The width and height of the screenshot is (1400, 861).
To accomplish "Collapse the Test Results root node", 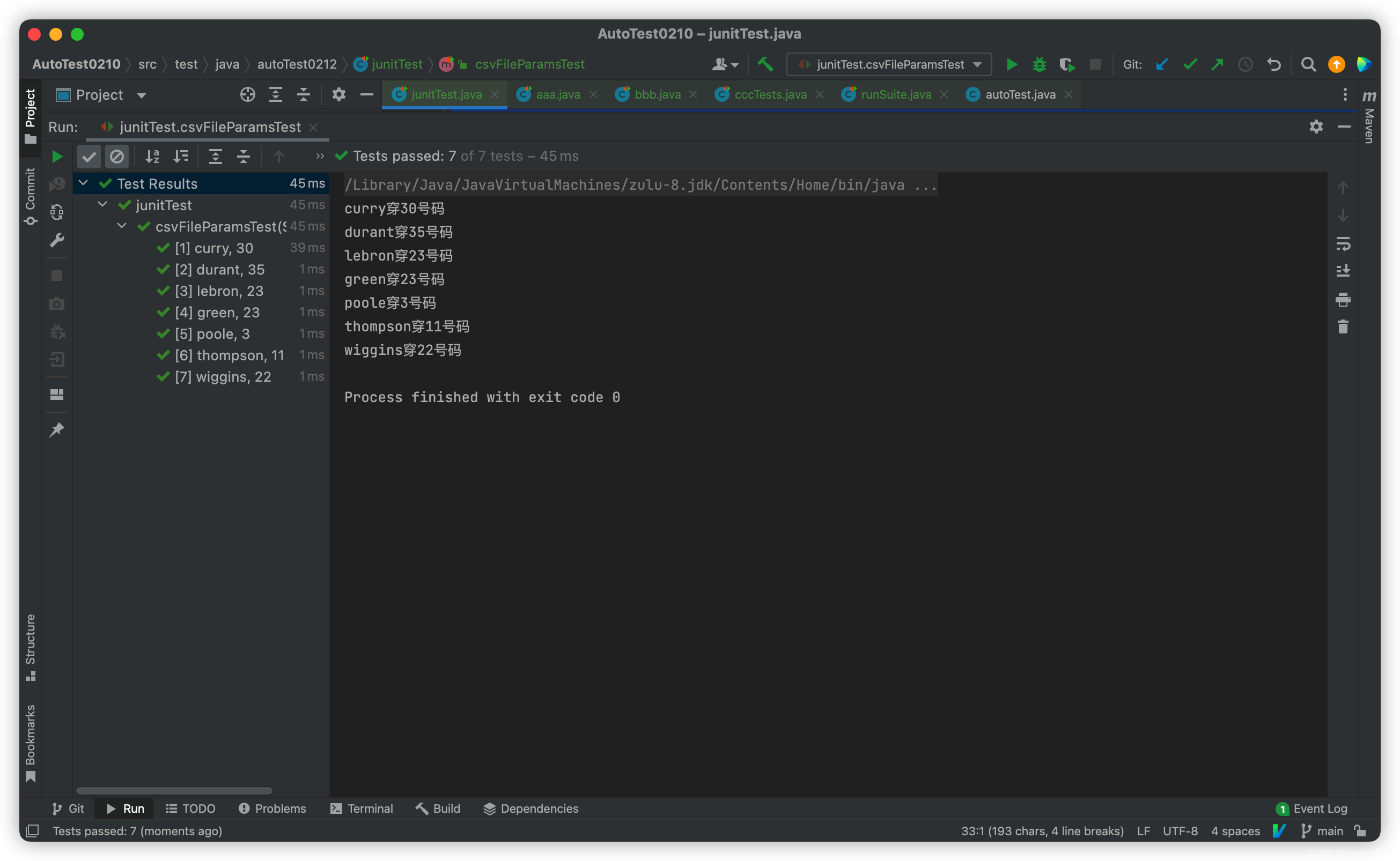I will click(x=83, y=183).
